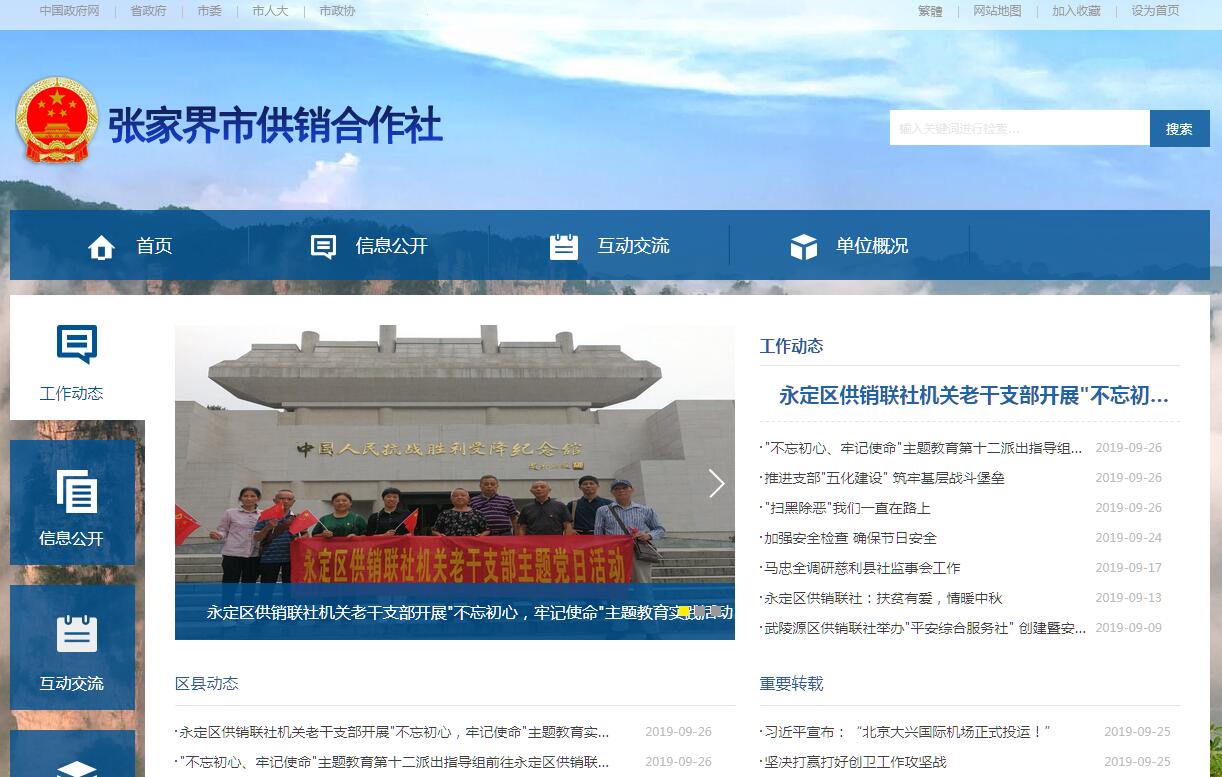Click the clipboard icon beside 互动交流 in navbar

point(564,247)
